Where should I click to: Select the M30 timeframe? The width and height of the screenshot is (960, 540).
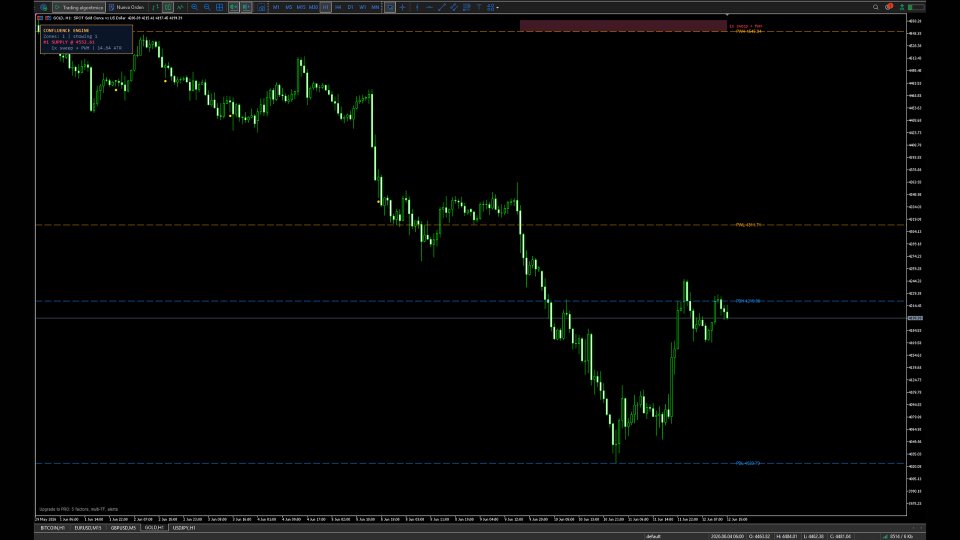pos(313,7)
